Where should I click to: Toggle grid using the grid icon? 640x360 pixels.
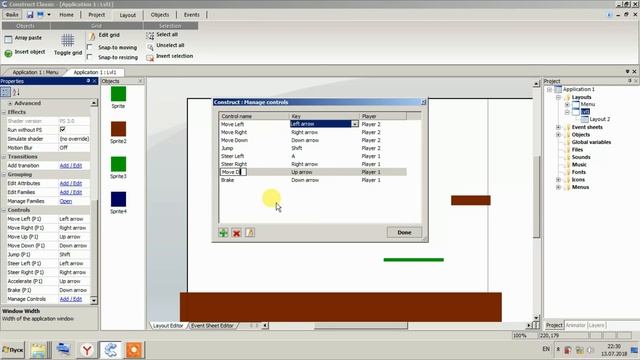click(68, 40)
